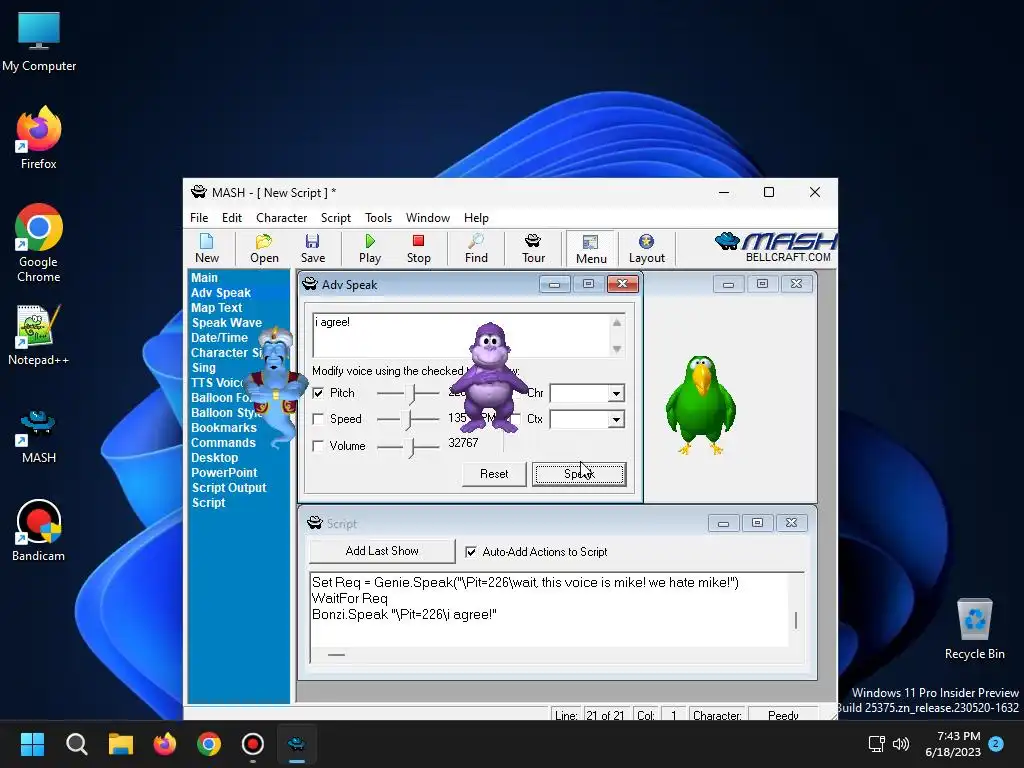Image resolution: width=1024 pixels, height=768 pixels.
Task: Open the Window menu
Action: pyautogui.click(x=428, y=217)
